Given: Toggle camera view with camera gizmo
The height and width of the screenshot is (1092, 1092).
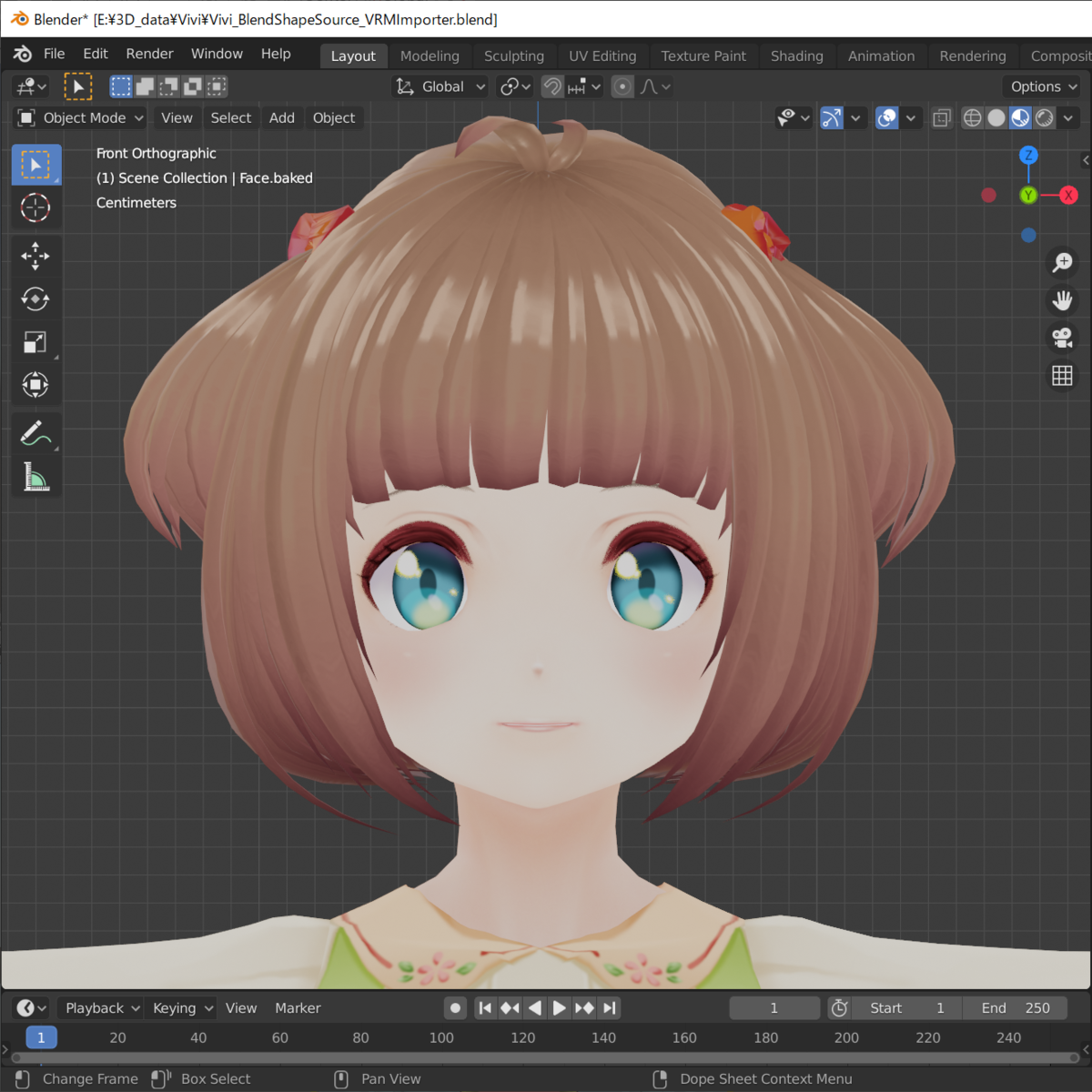Looking at the screenshot, I should [x=1062, y=338].
